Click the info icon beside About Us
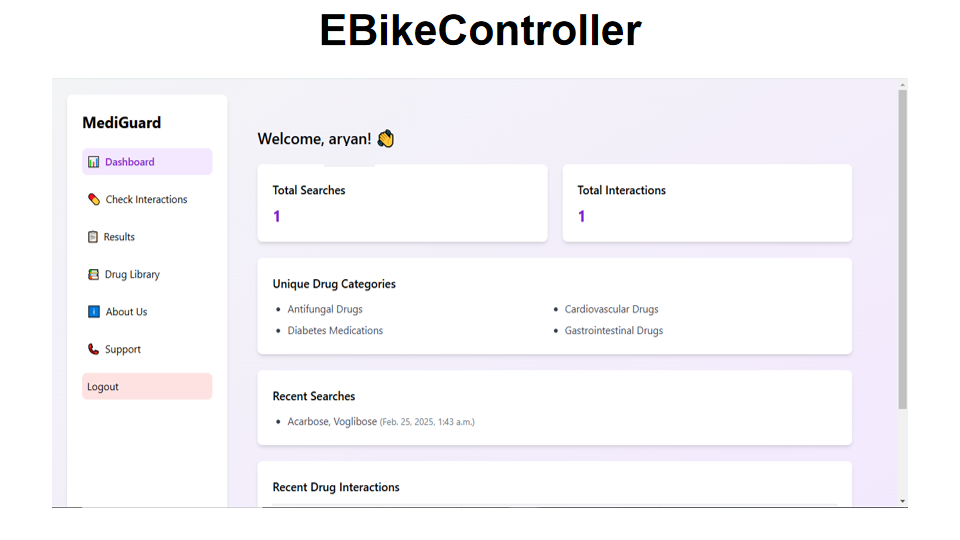Screen dimensions: 960x540 coord(94,312)
